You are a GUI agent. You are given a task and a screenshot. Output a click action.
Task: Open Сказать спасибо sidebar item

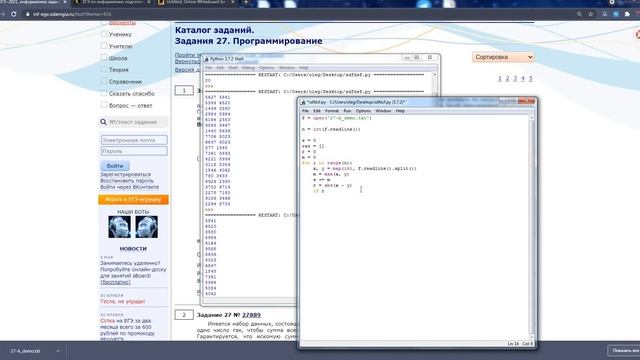[131, 93]
